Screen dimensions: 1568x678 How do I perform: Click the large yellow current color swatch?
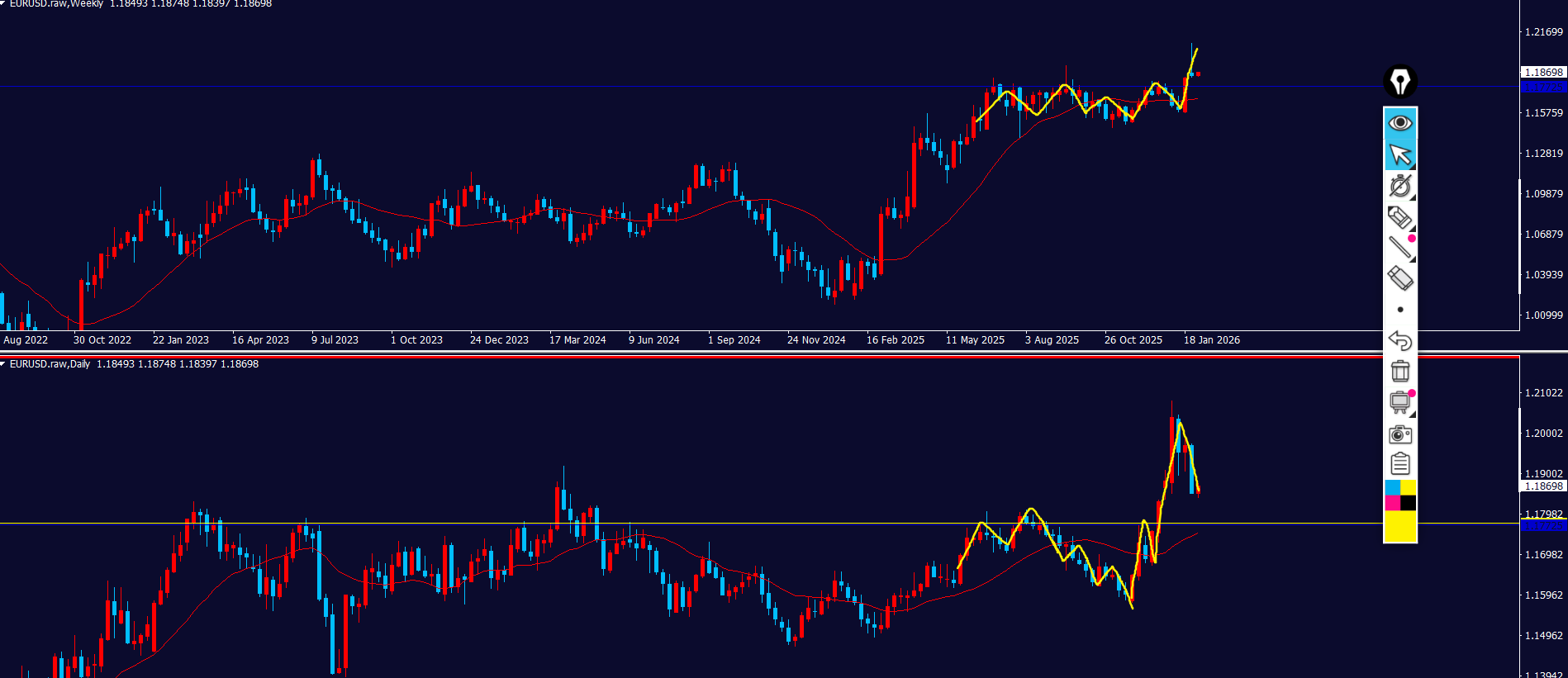pyautogui.click(x=1400, y=526)
